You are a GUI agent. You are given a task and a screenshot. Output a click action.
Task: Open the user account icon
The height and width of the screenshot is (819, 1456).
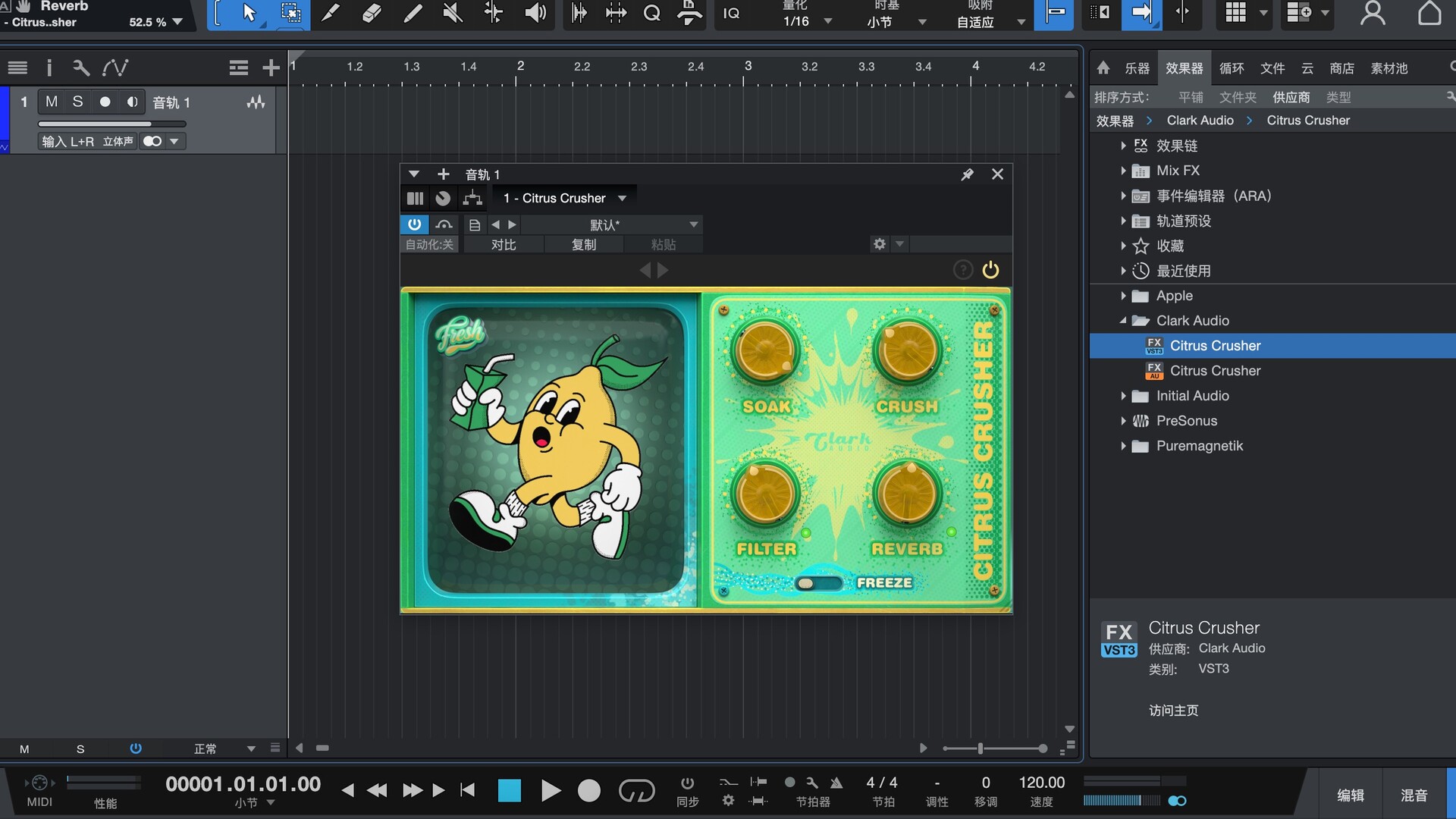click(x=1372, y=13)
